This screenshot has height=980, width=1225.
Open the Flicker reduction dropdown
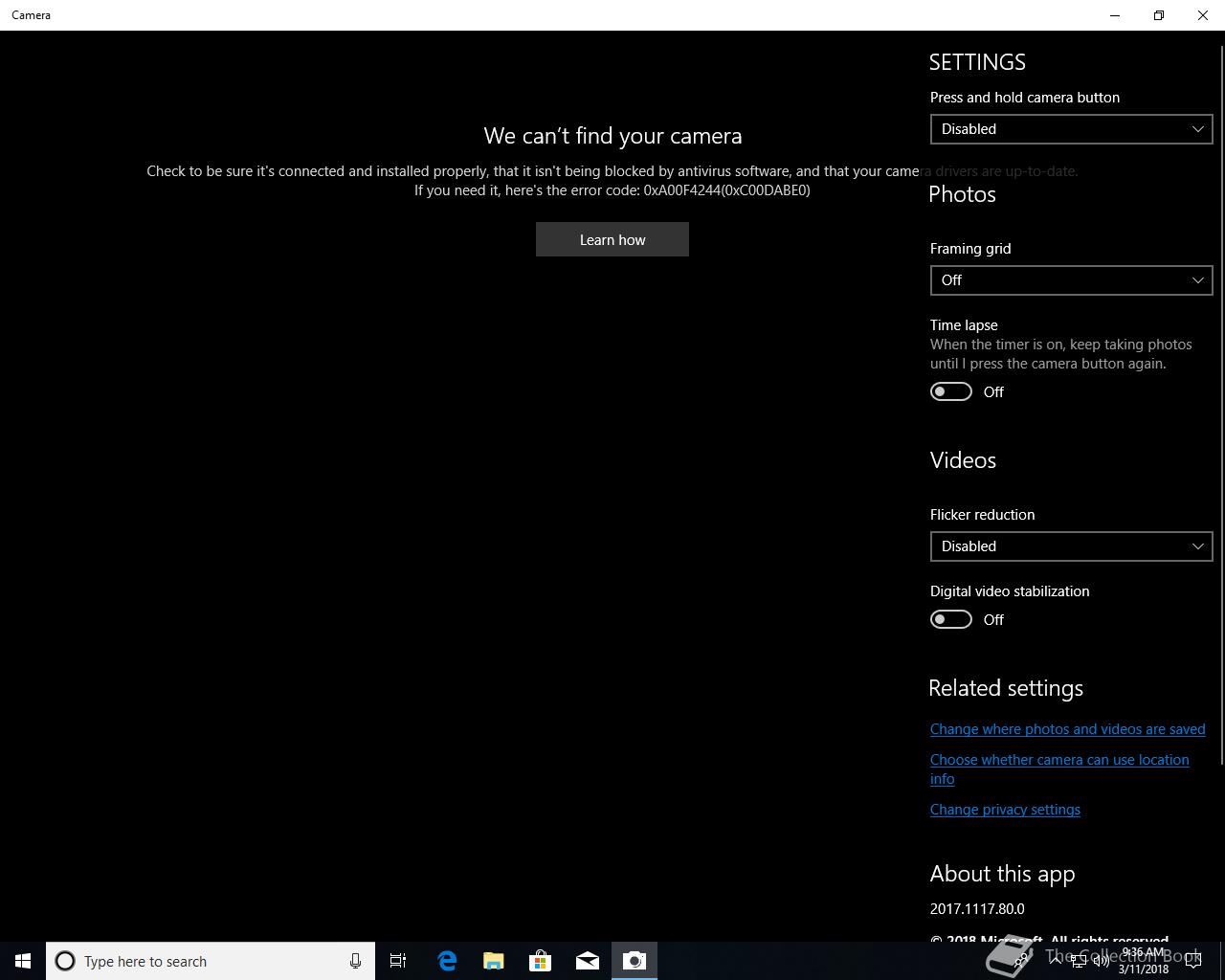coord(1071,546)
